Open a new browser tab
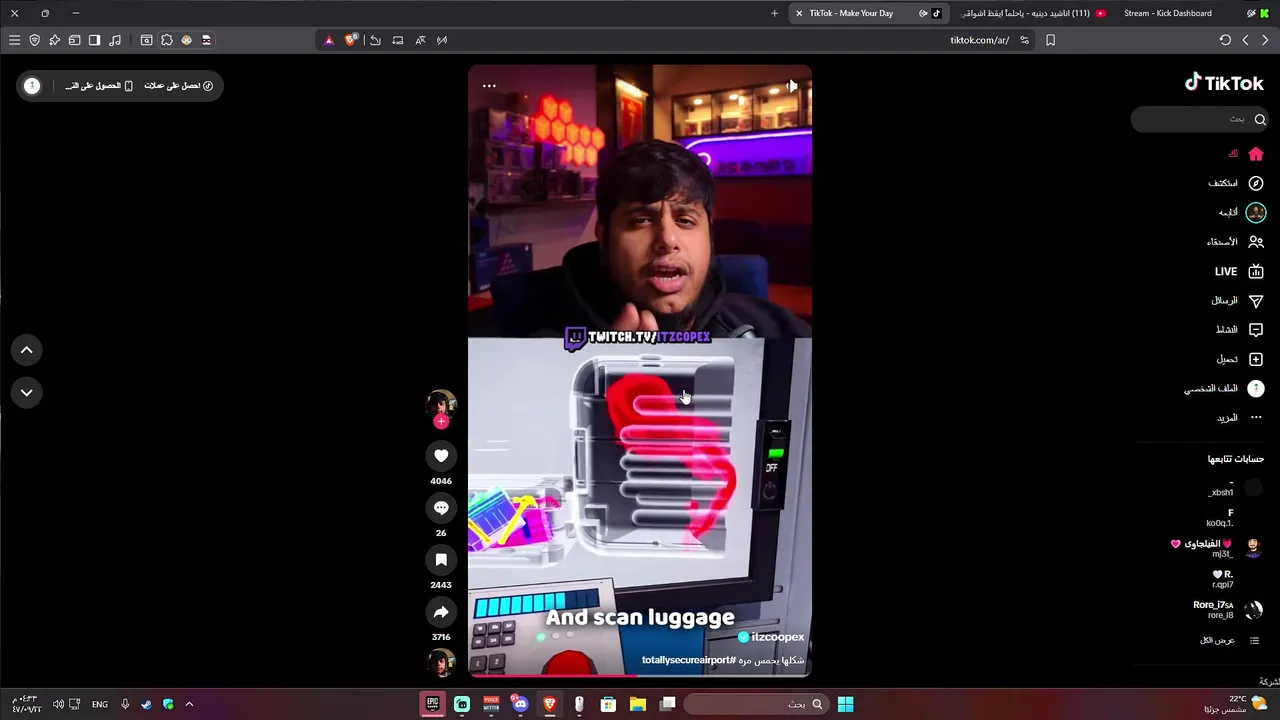The width and height of the screenshot is (1280, 720). point(774,13)
